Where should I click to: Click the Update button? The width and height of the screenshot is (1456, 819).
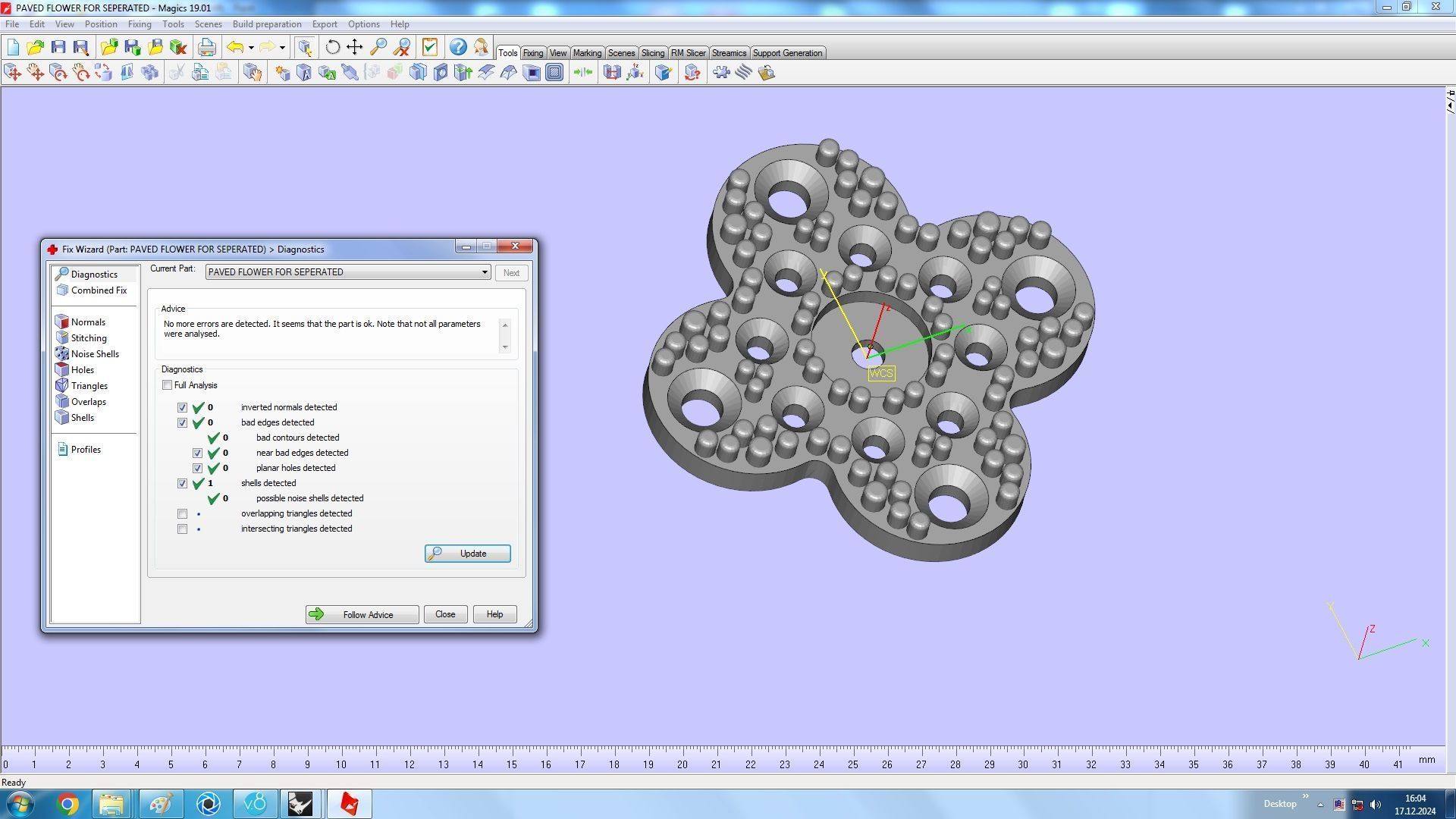click(x=467, y=554)
